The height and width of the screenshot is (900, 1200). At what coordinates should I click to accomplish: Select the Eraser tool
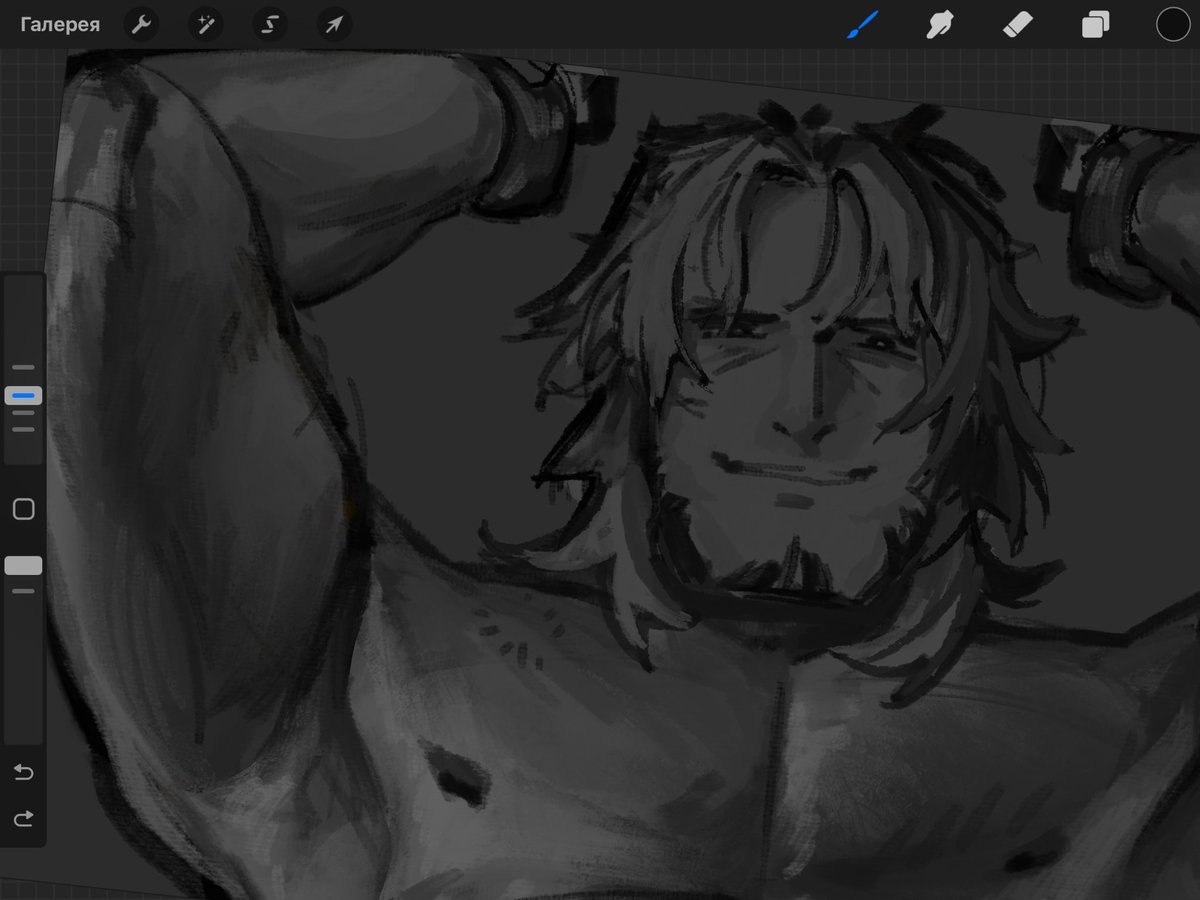(1017, 24)
